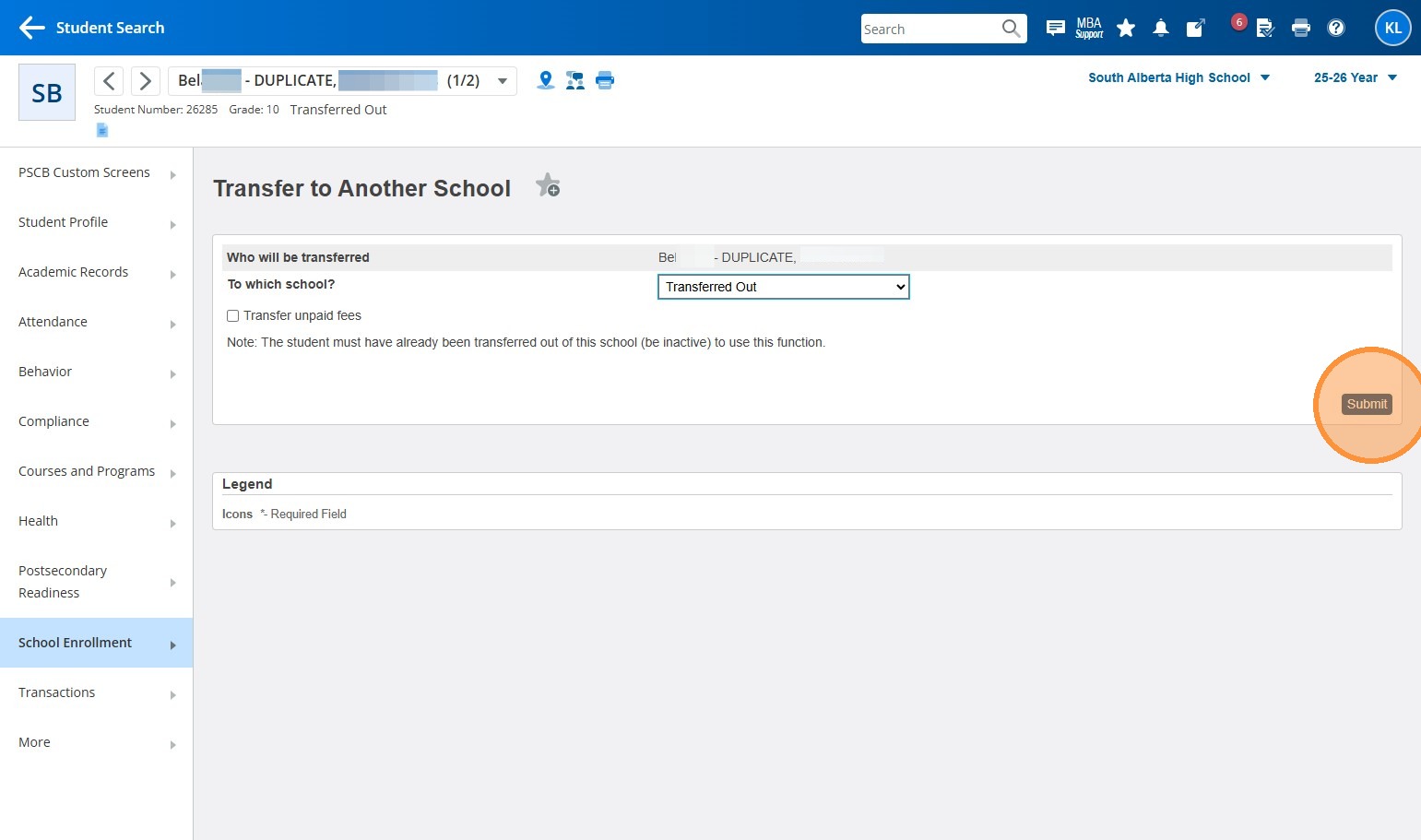The image size is (1421, 840).
Task: Expand PSCB Custom Screens in sidebar
Action: tap(97, 172)
